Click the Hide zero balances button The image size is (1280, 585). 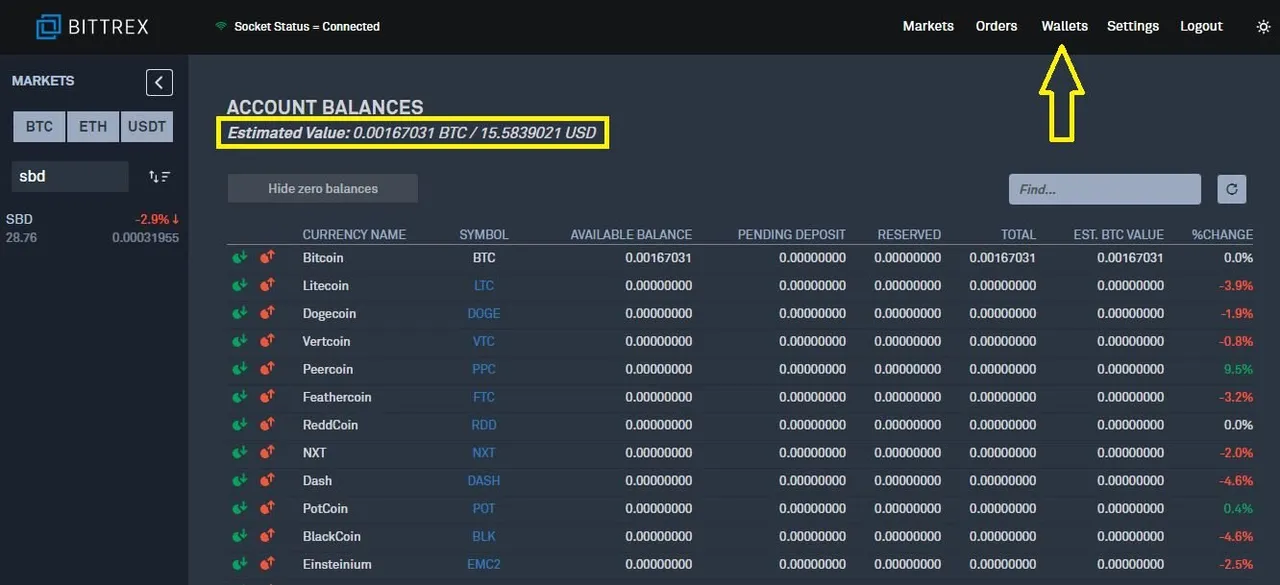[323, 188]
